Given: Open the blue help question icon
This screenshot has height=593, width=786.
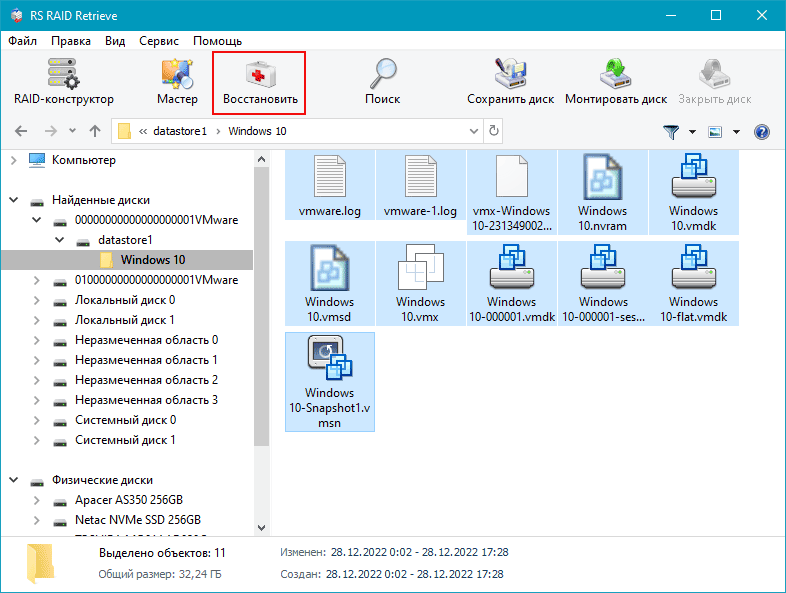Looking at the screenshot, I should [x=761, y=132].
